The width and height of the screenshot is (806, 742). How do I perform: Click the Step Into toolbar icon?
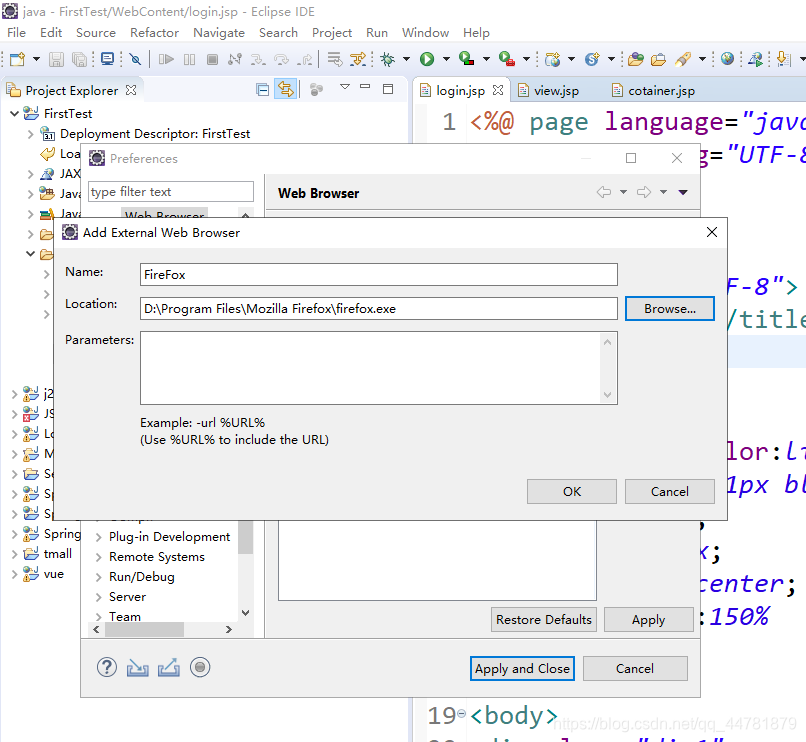[x=258, y=59]
